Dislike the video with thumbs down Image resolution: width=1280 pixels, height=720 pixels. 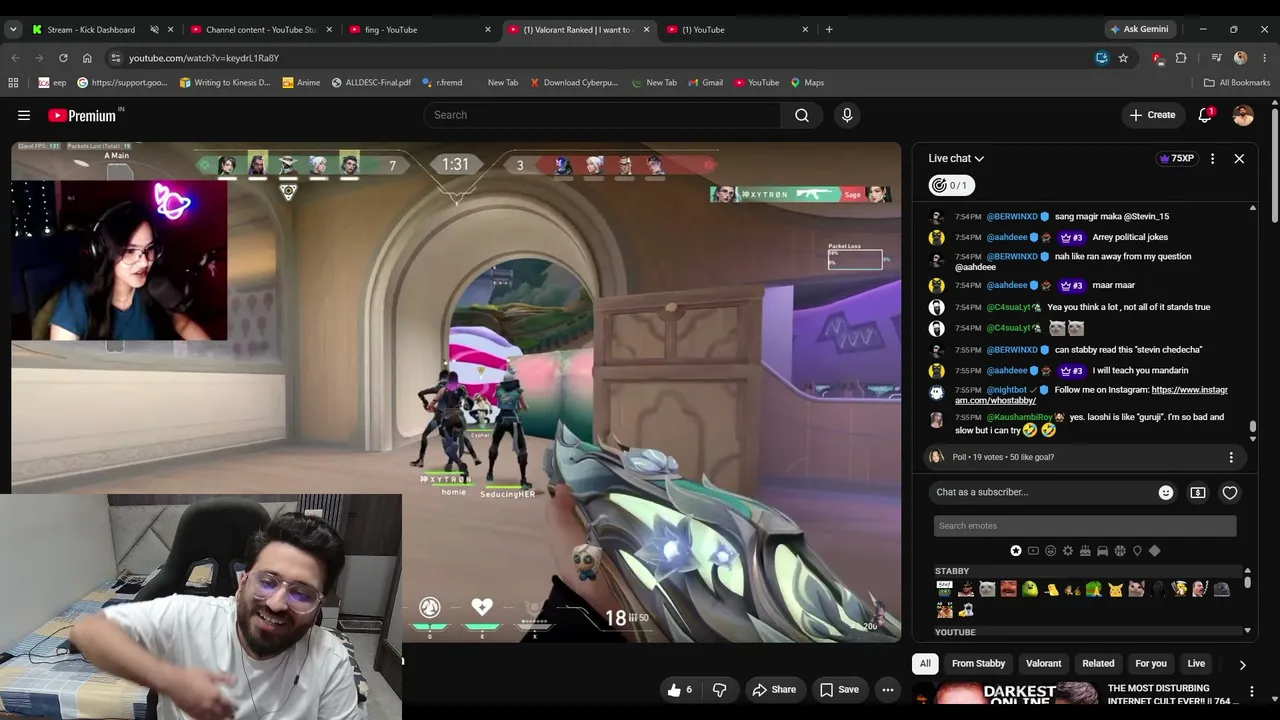tap(719, 690)
